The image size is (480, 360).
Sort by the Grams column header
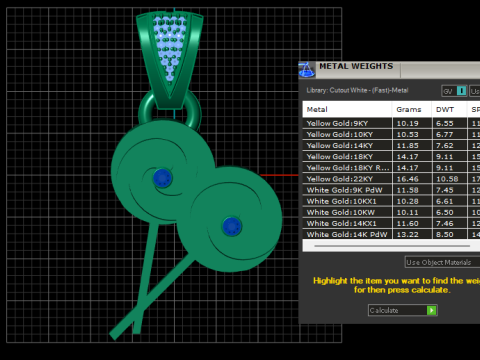click(412, 109)
